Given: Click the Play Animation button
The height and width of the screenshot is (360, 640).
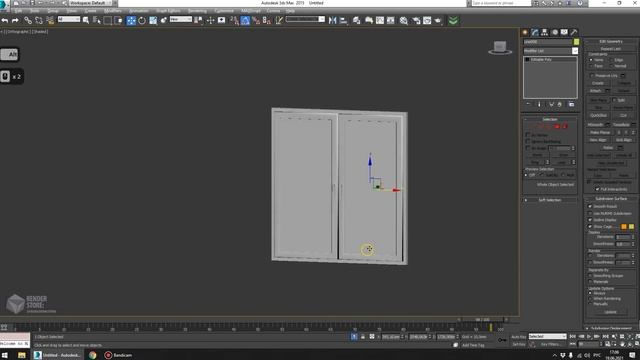Looking at the screenshot, I should click(x=589, y=336).
